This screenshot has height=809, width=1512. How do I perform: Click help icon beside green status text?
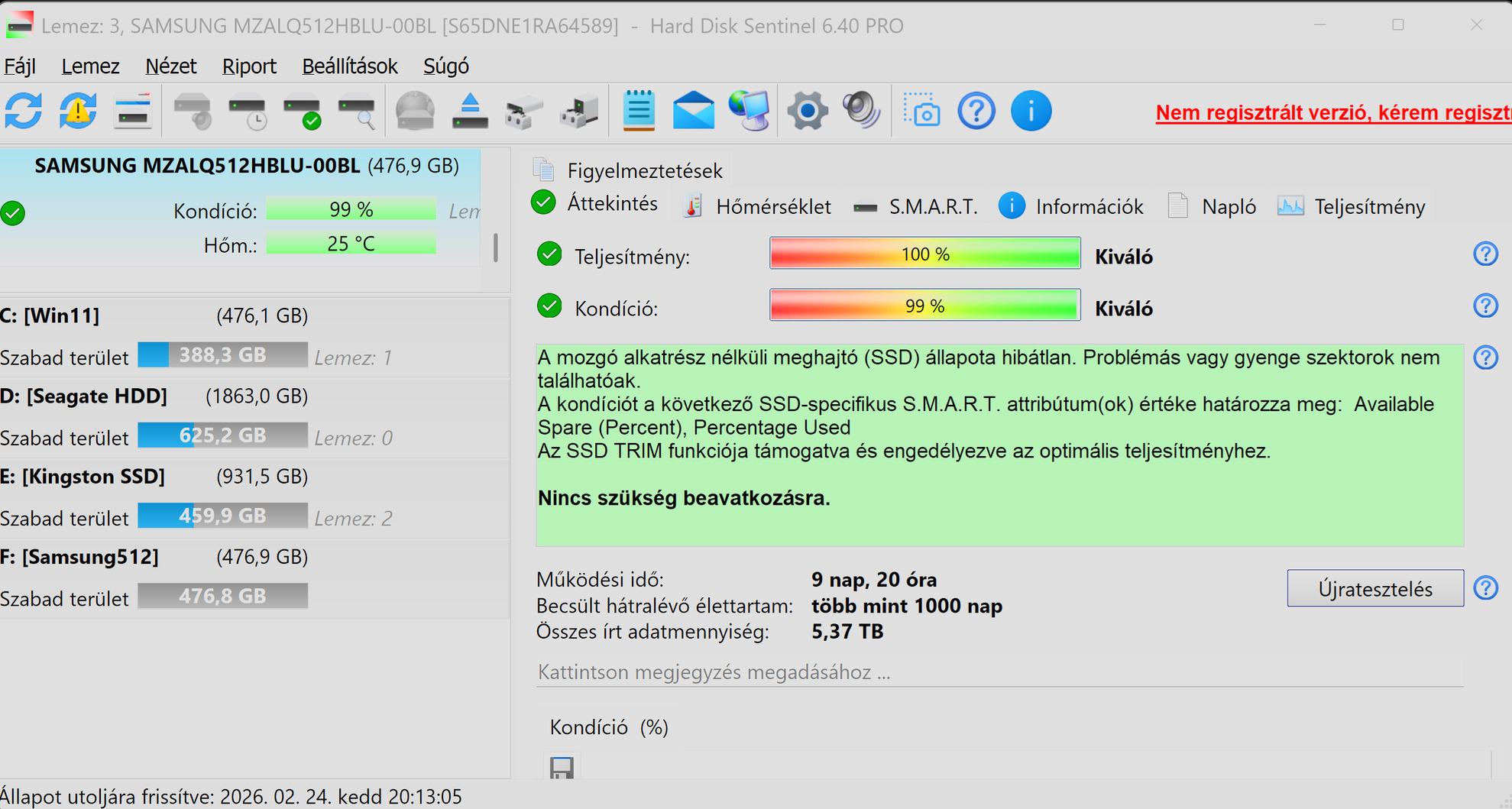(1485, 357)
